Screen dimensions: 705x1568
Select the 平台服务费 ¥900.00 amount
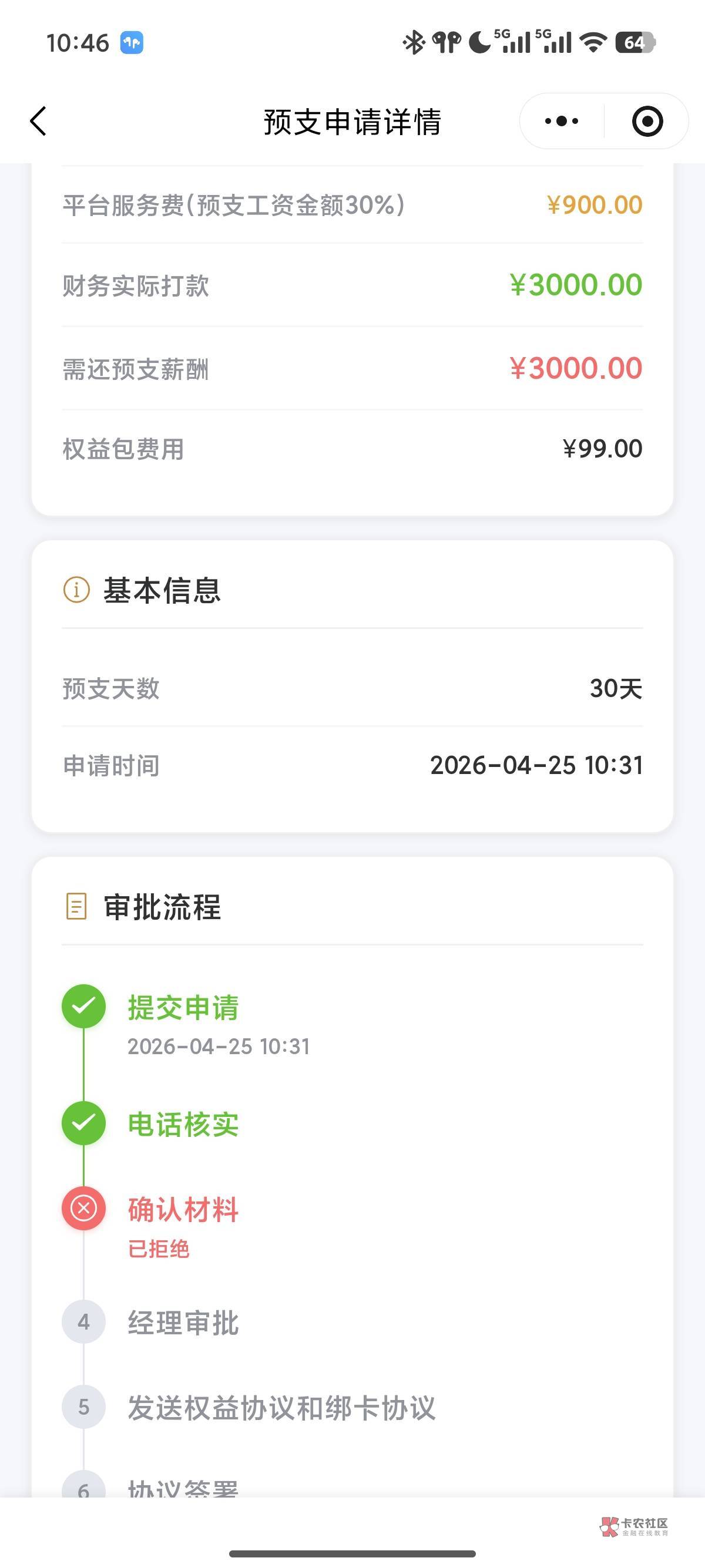(x=594, y=205)
